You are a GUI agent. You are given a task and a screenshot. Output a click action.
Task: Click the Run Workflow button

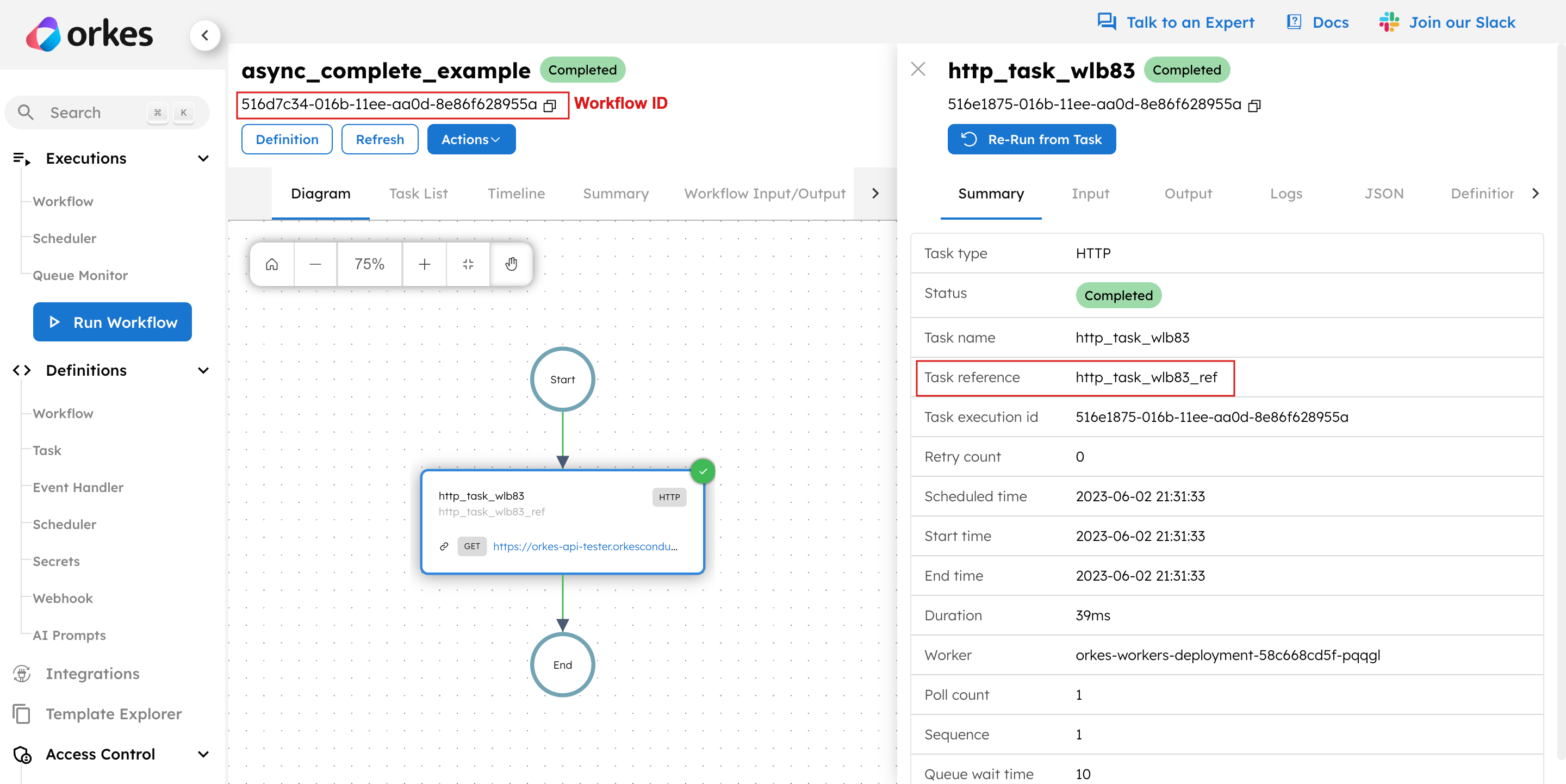click(113, 322)
